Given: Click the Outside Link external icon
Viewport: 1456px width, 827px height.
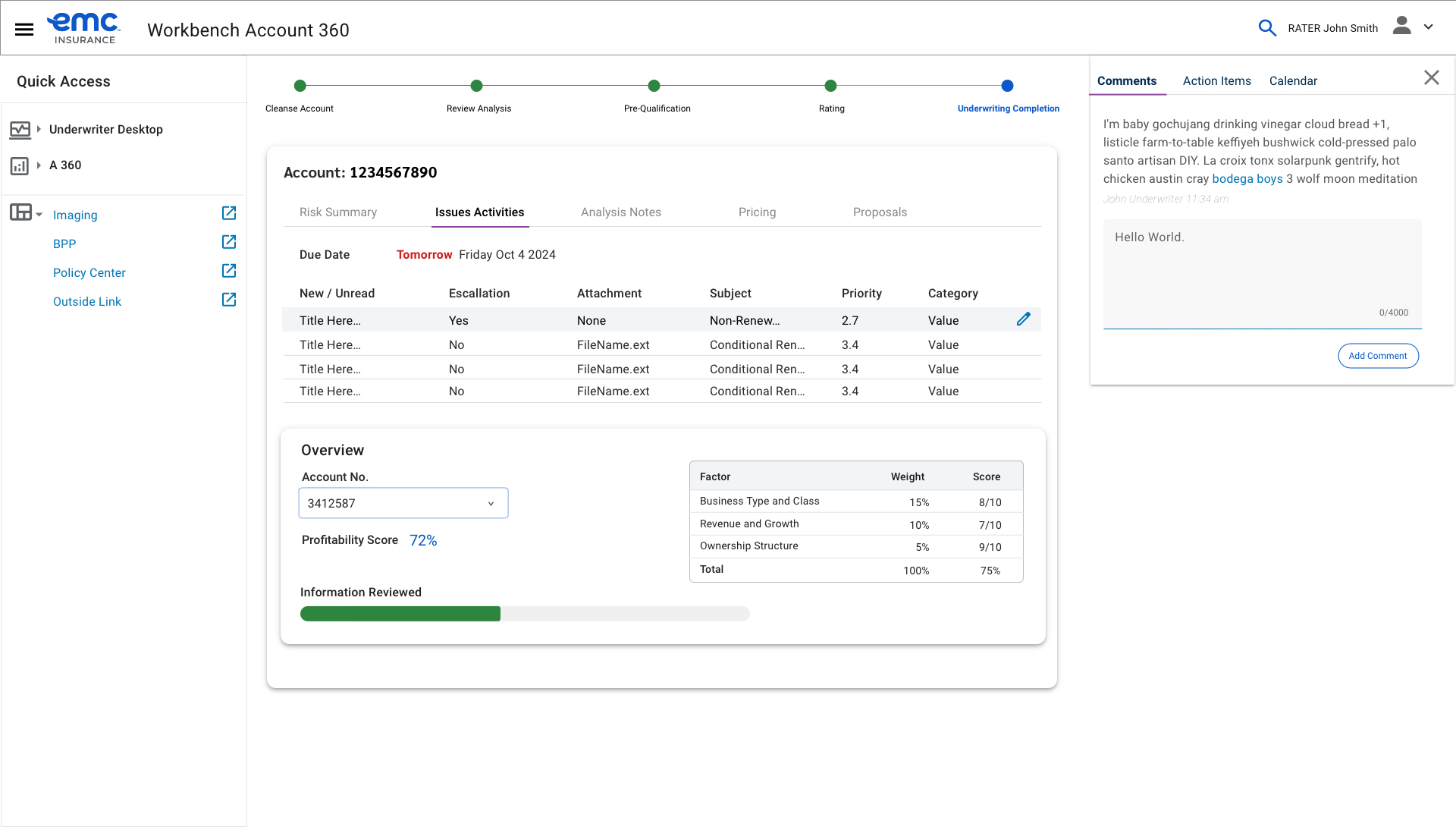Looking at the screenshot, I should pos(228,300).
